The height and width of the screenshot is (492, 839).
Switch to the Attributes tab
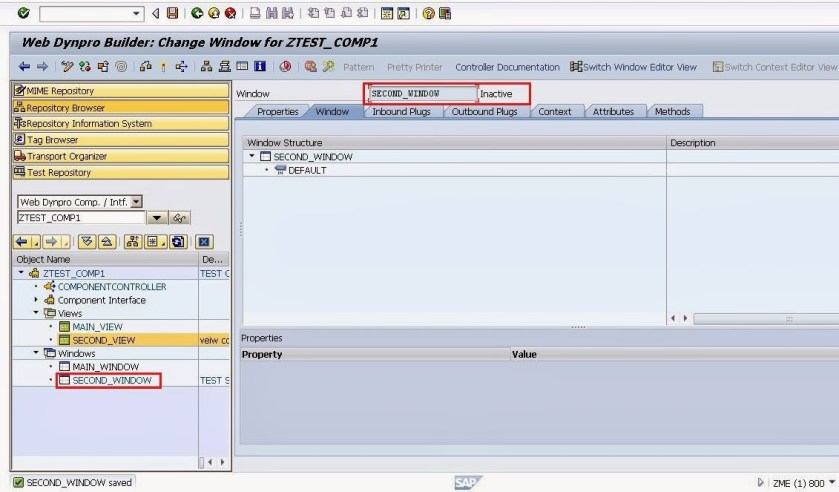click(x=613, y=111)
